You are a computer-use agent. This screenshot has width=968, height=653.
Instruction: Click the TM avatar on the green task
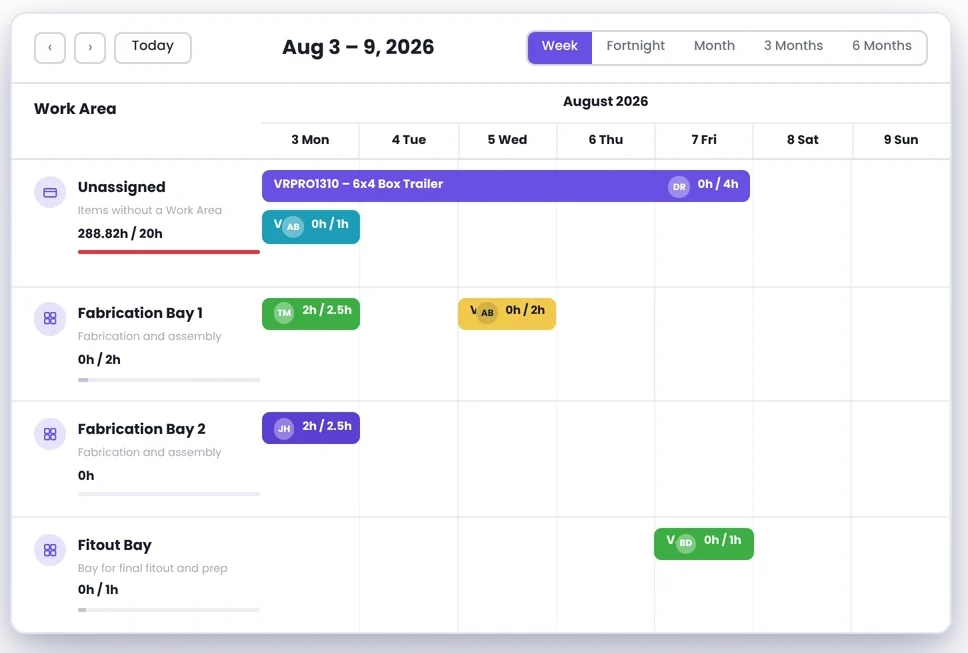(284, 313)
